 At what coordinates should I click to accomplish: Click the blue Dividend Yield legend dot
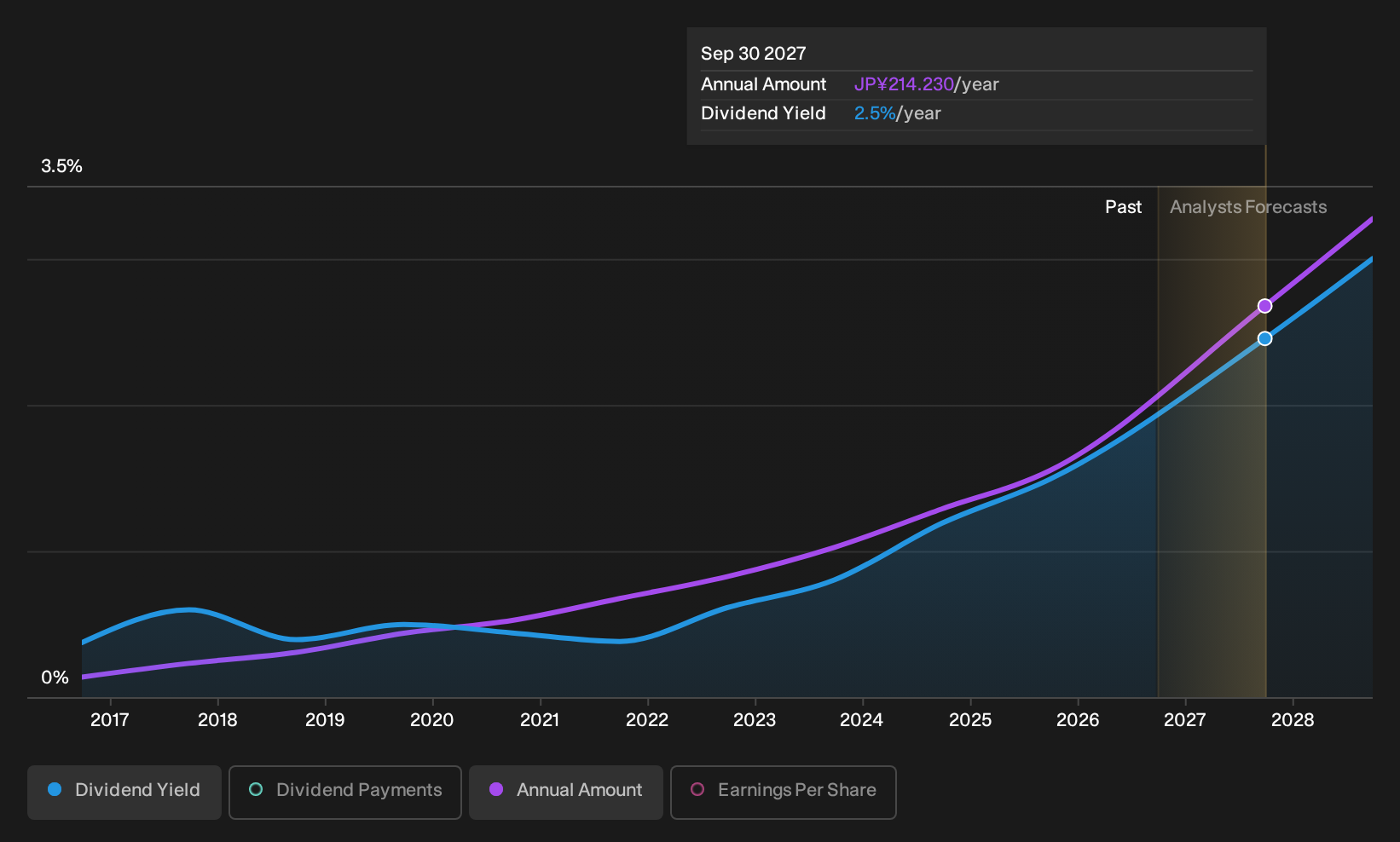(x=55, y=790)
